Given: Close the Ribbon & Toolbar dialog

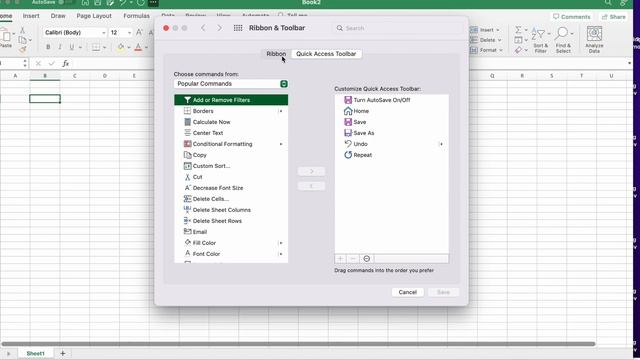Looking at the screenshot, I should pos(166,28).
